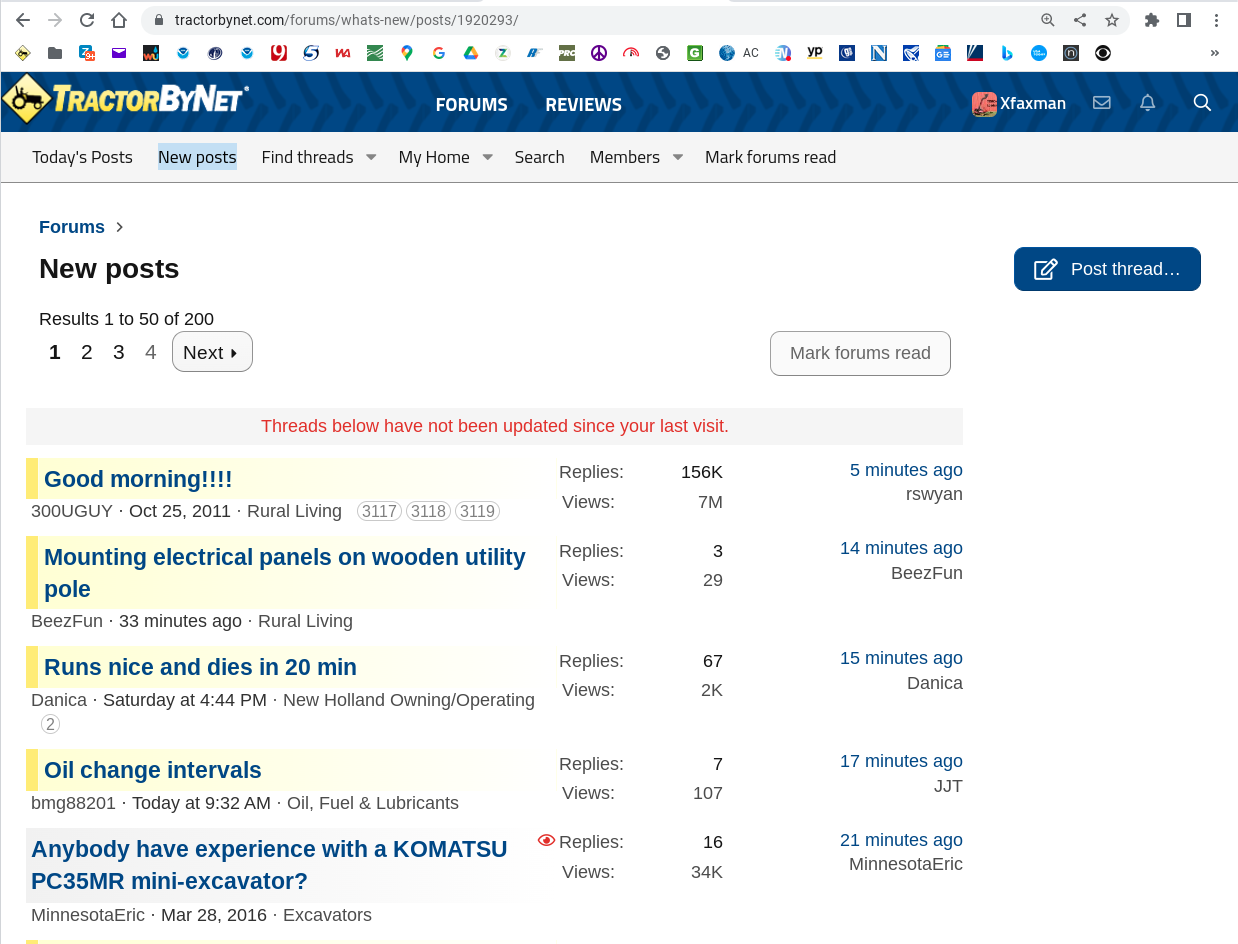Click the Post thread button

tap(1107, 269)
